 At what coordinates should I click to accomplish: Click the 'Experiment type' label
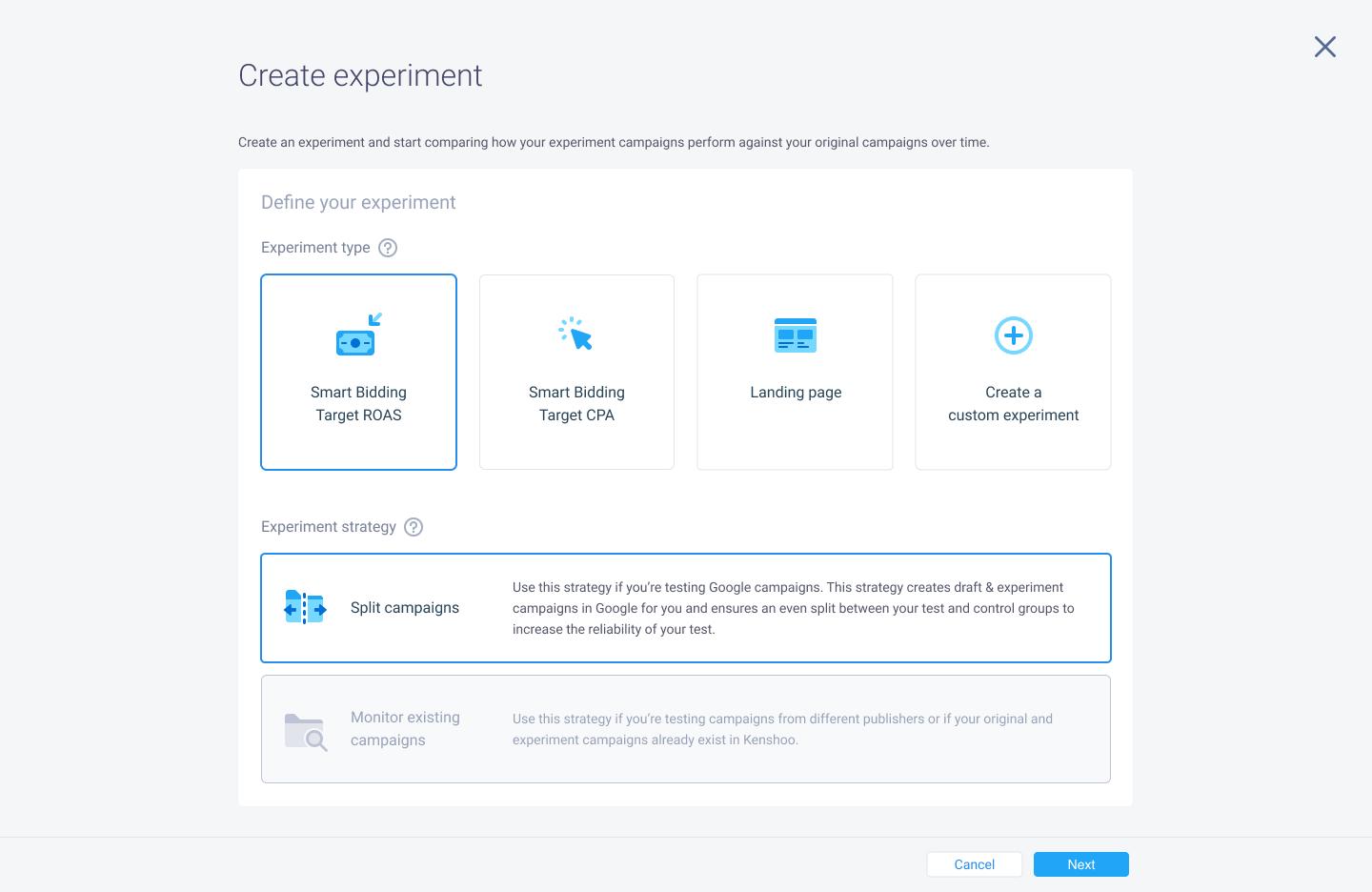click(x=315, y=248)
